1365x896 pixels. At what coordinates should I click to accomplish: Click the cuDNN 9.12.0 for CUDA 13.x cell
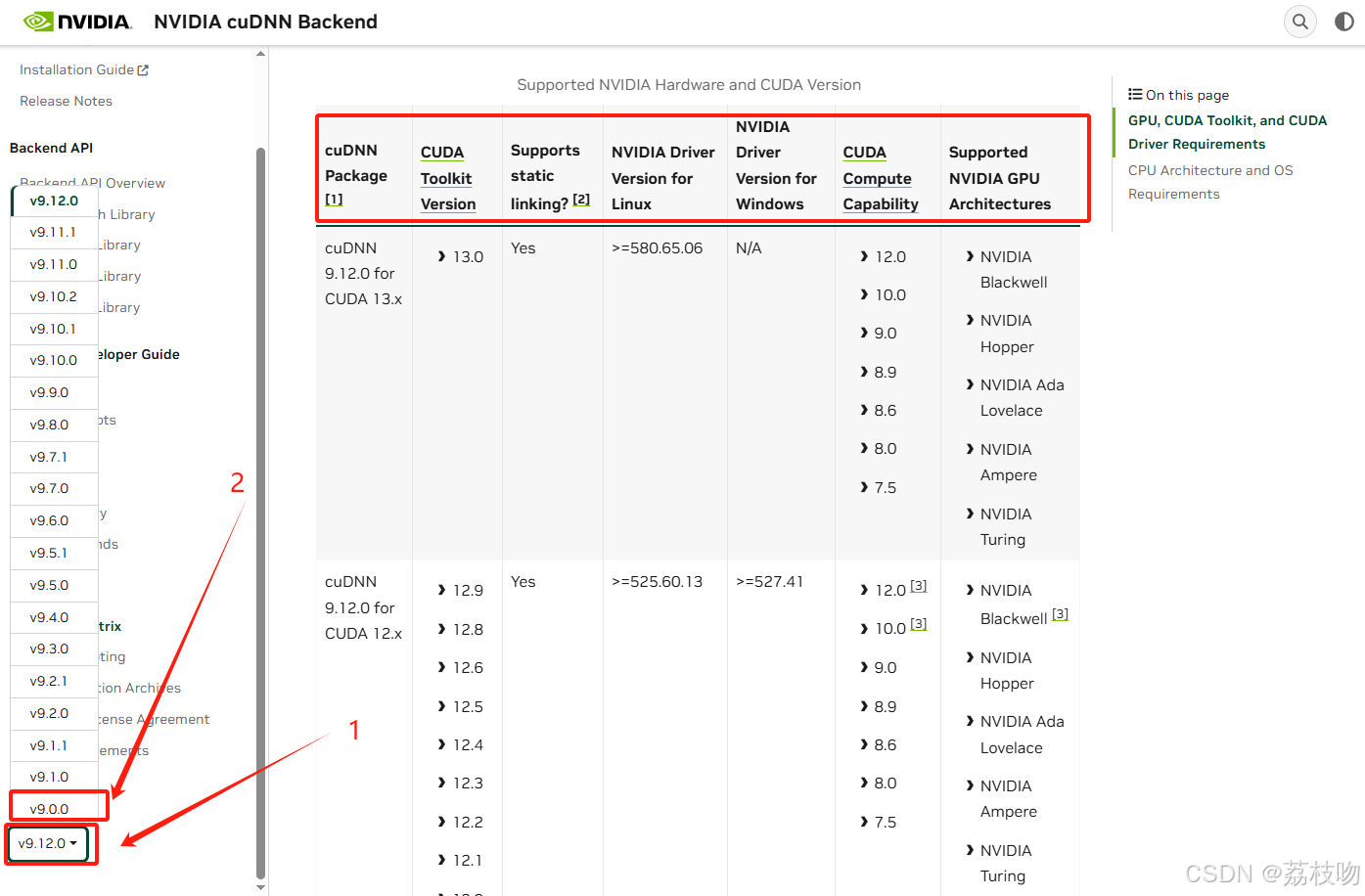coord(363,273)
